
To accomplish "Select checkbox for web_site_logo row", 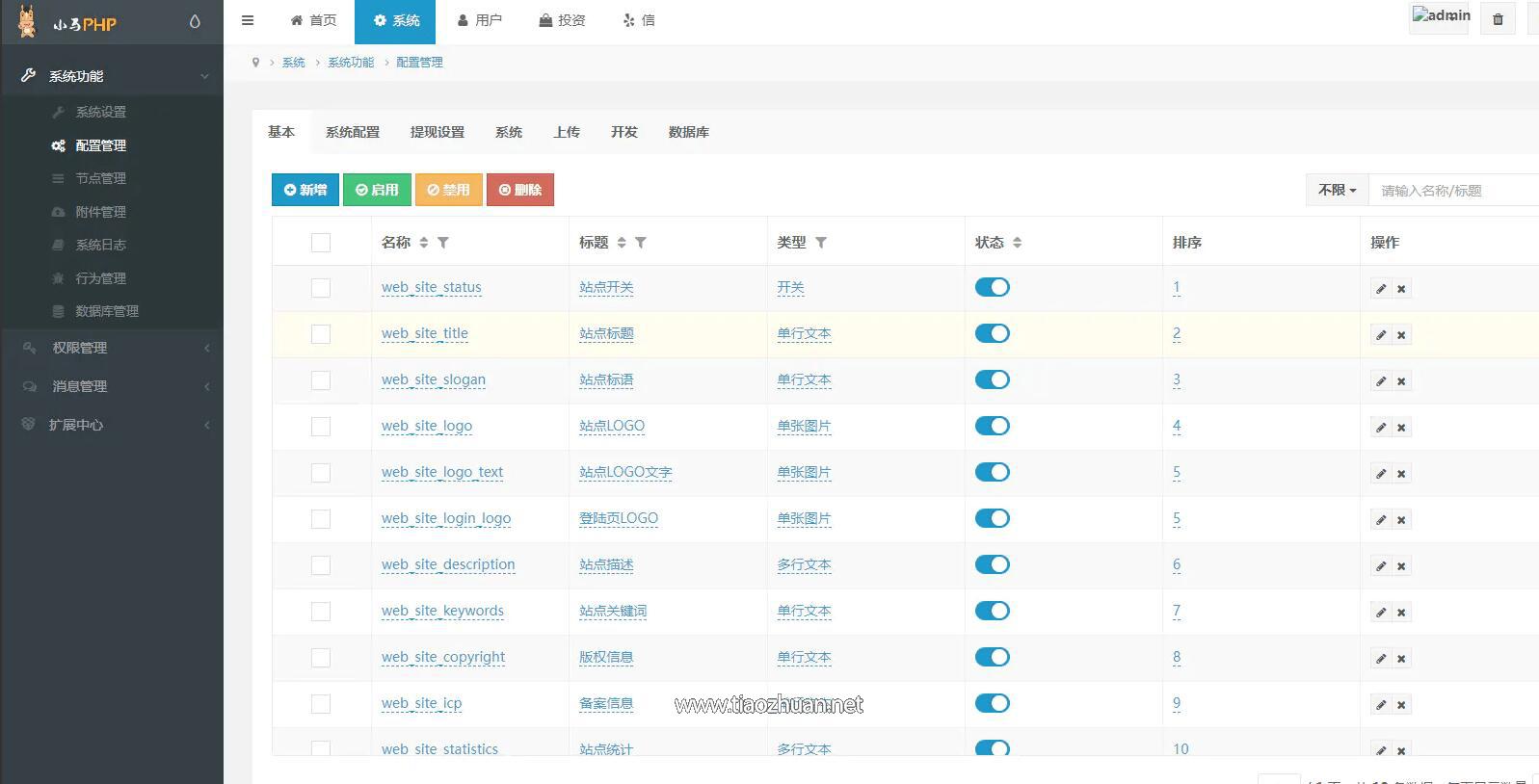I will [321, 427].
